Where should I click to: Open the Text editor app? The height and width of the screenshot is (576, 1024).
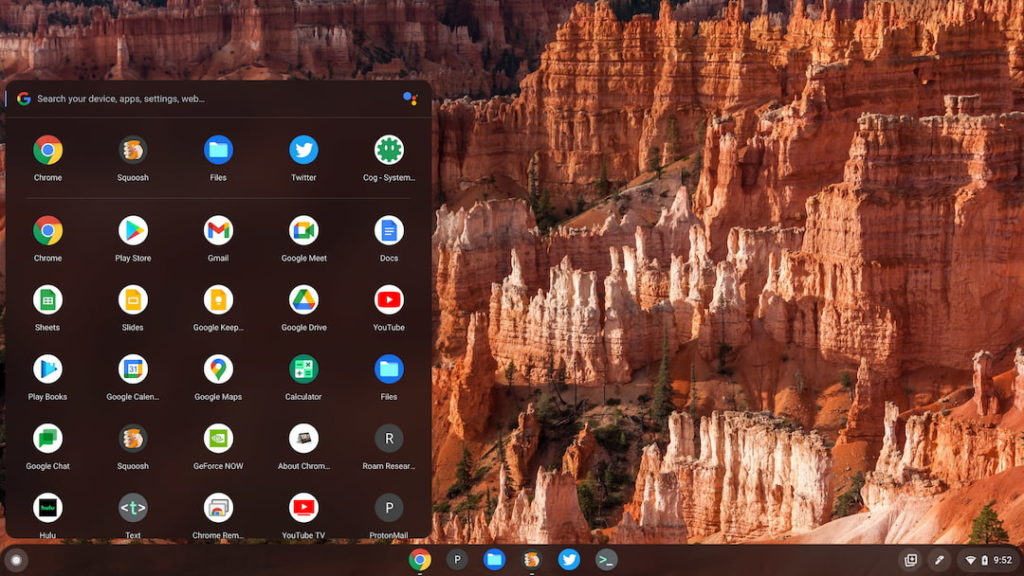tap(133, 507)
